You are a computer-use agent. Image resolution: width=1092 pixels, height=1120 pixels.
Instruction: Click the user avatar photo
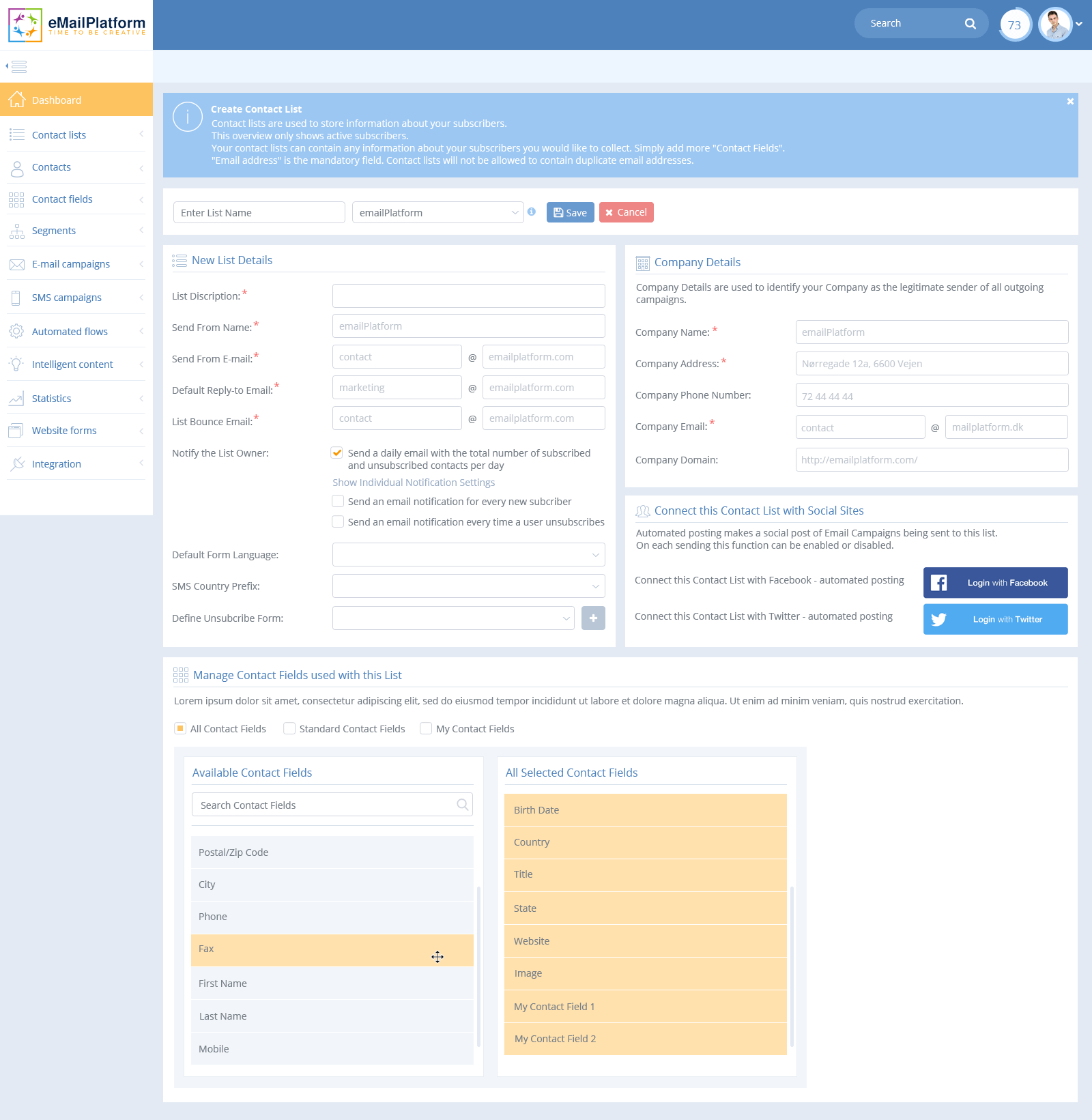[1055, 25]
